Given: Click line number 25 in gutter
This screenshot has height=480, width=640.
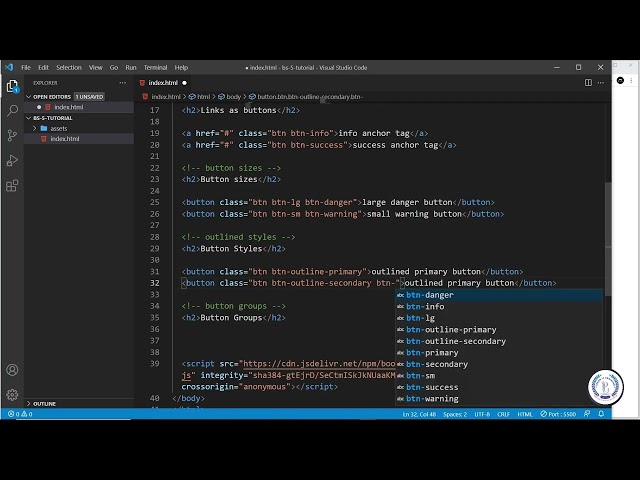Looking at the screenshot, I should [x=155, y=202].
